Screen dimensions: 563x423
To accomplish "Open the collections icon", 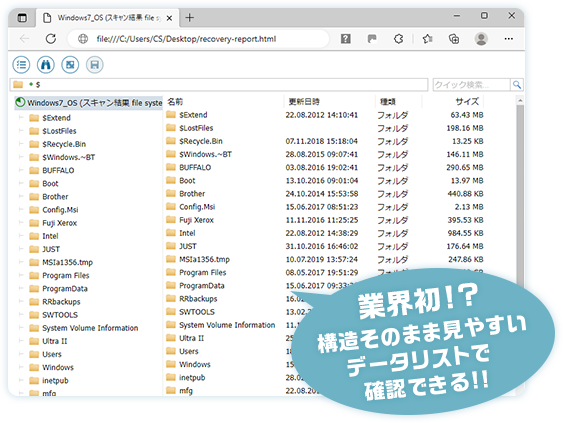I will tap(454, 38).
